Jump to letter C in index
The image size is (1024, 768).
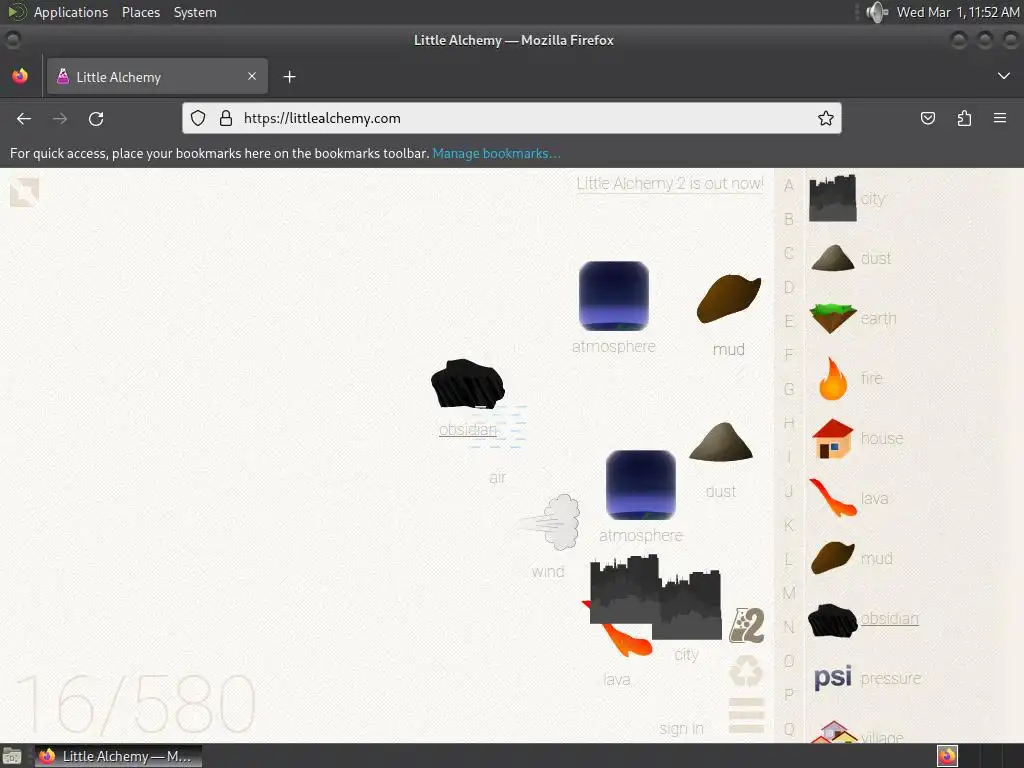[789, 253]
